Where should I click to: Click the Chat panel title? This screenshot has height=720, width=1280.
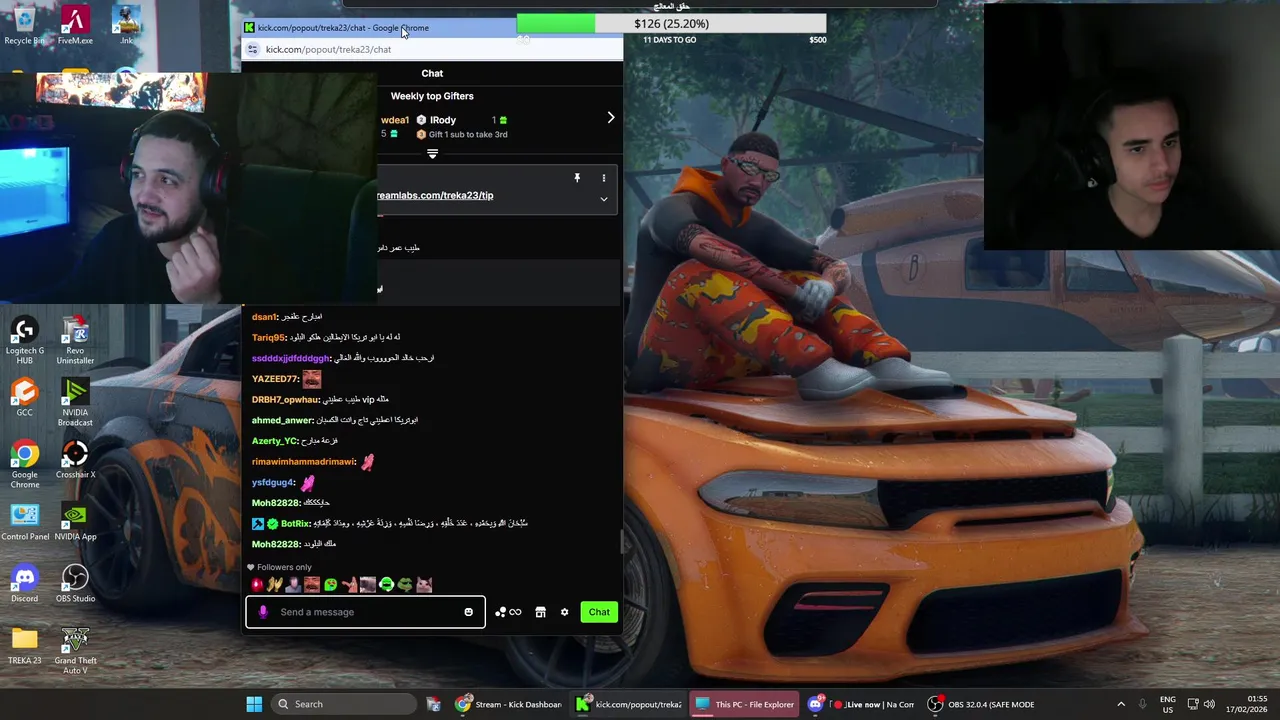[x=432, y=73]
